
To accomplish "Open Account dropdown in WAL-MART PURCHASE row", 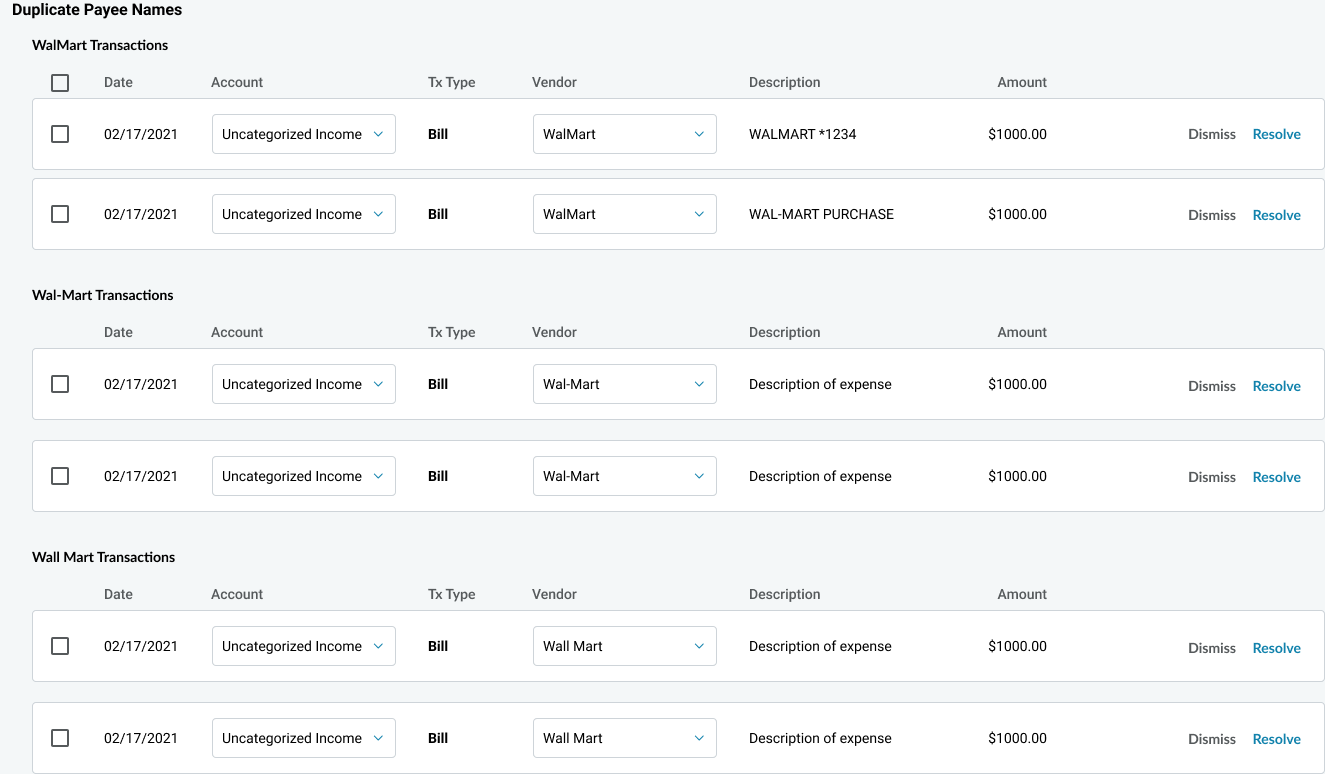I will 304,214.
